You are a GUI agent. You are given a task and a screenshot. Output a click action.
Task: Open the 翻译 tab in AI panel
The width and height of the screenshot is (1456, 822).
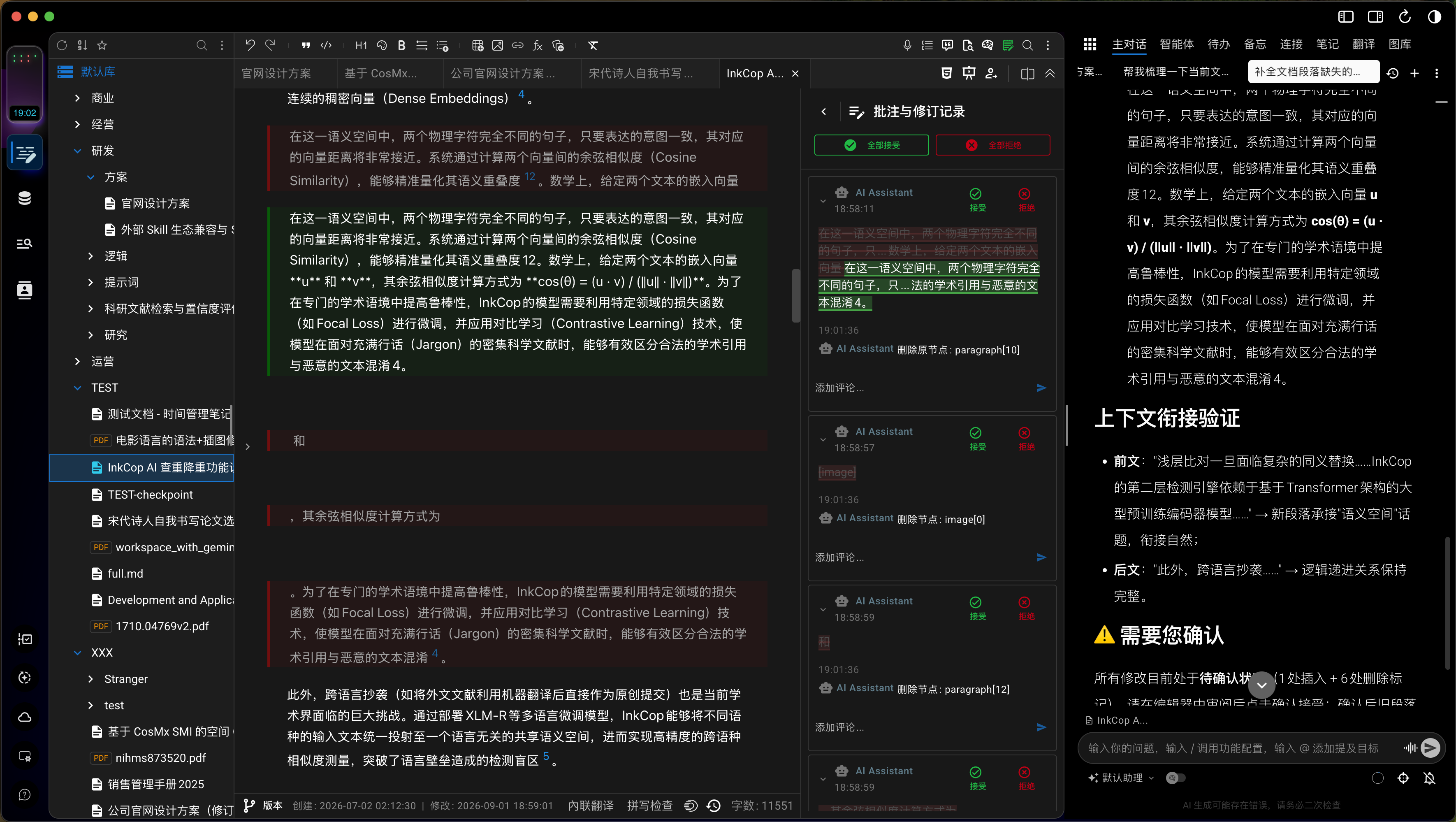1363,44
